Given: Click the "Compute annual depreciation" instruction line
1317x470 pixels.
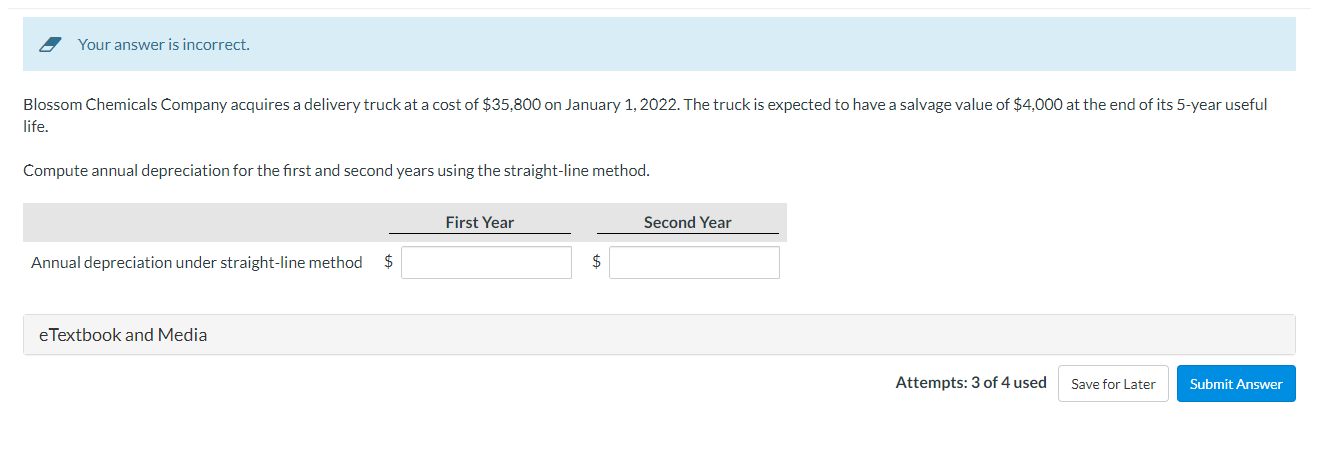Looking at the screenshot, I should [x=336, y=171].
